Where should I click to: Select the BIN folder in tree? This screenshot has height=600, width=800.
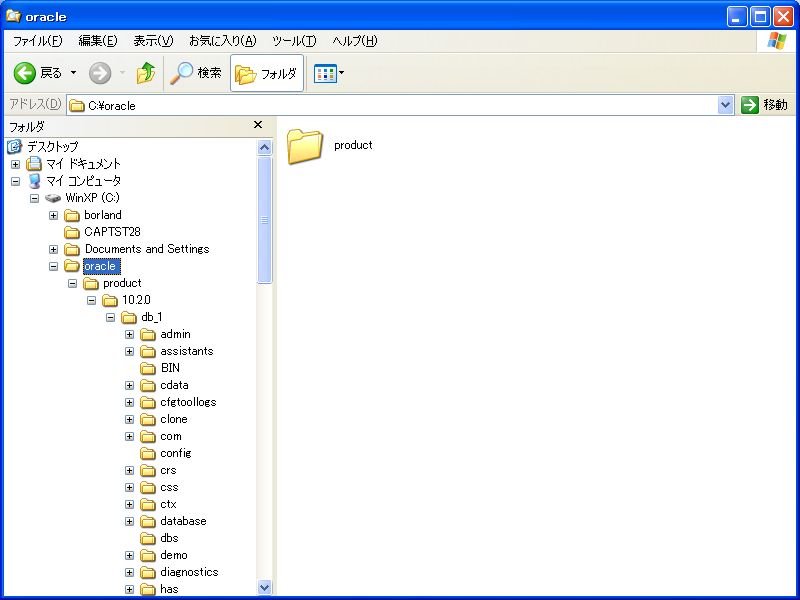click(x=169, y=368)
